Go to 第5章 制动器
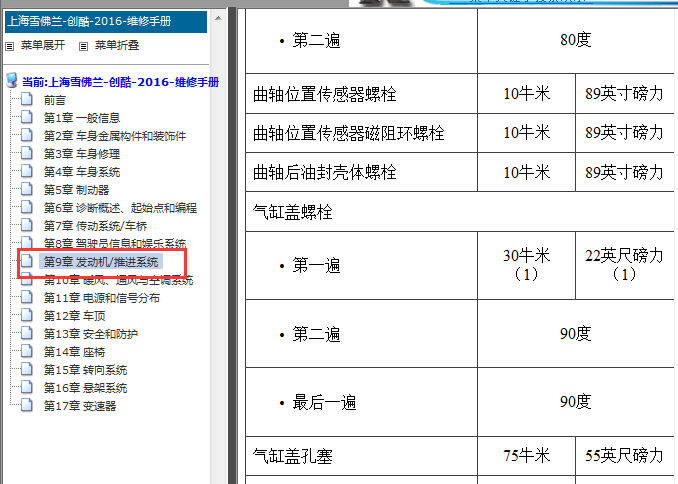Screen dimensions: 678x484 (77, 190)
